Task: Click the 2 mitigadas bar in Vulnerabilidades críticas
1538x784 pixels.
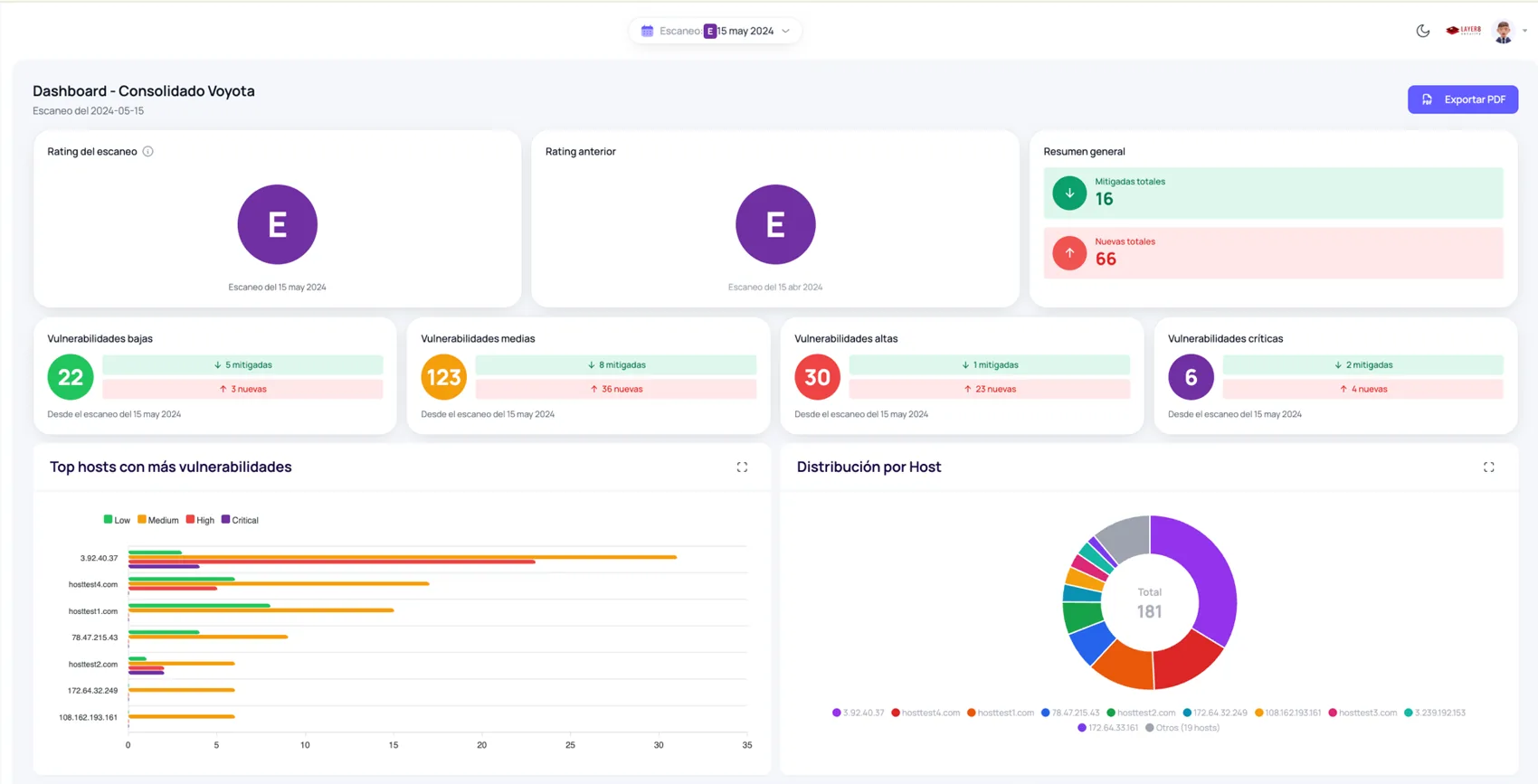Action: point(1363,364)
